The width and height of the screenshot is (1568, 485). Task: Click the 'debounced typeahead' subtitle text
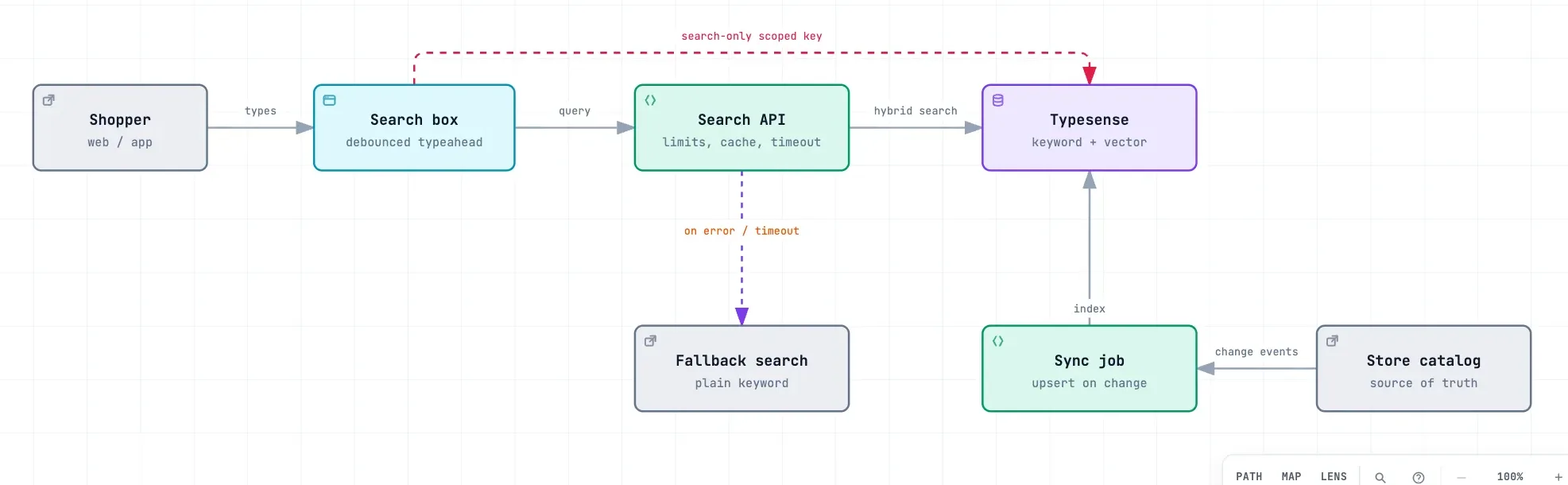click(x=414, y=142)
